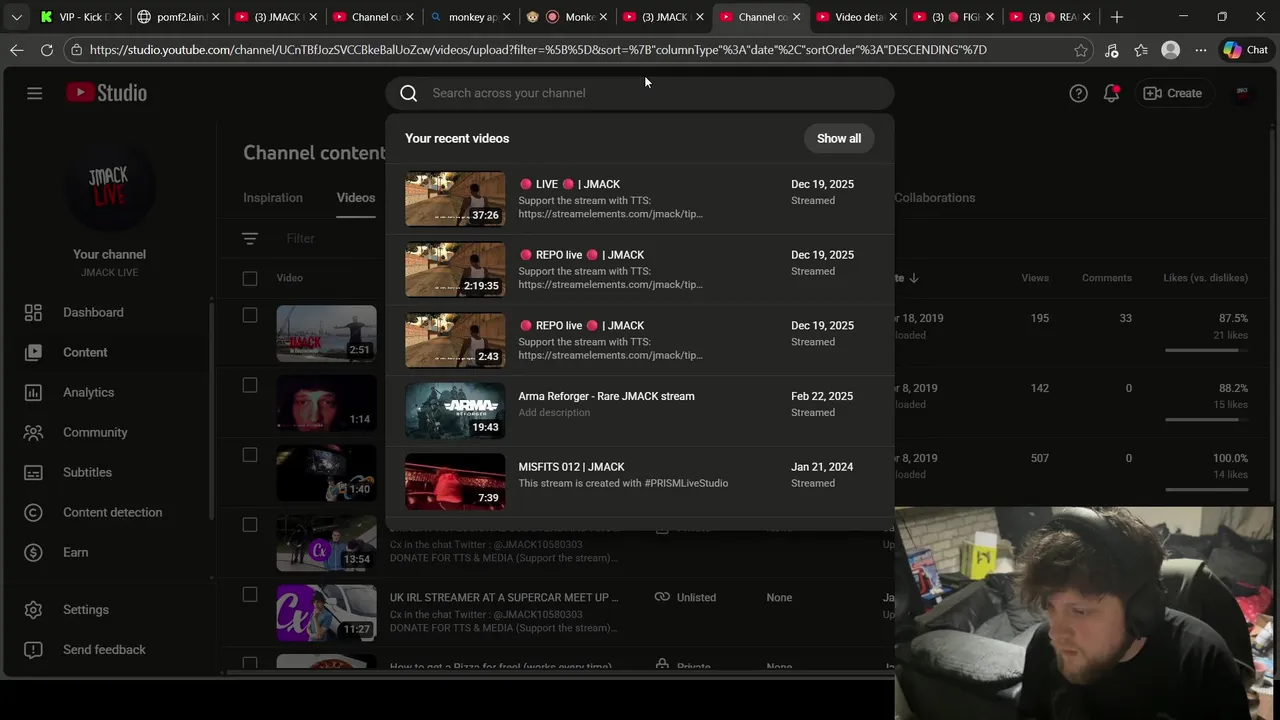This screenshot has height=720, width=1280.
Task: Toggle the select-all videos checkbox
Action: tap(250, 278)
